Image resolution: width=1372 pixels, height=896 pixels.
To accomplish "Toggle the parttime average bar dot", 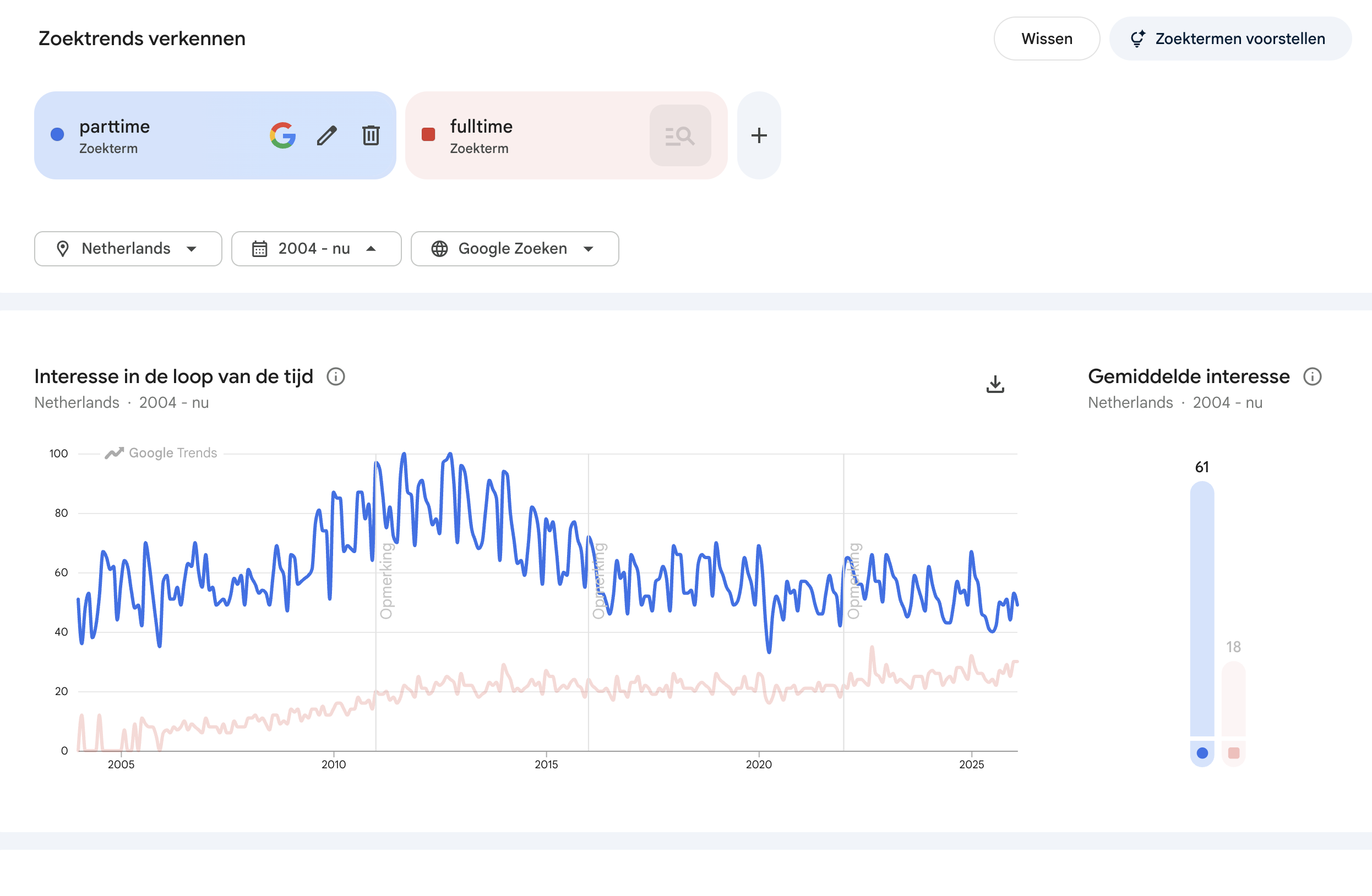I will pos(1202,752).
